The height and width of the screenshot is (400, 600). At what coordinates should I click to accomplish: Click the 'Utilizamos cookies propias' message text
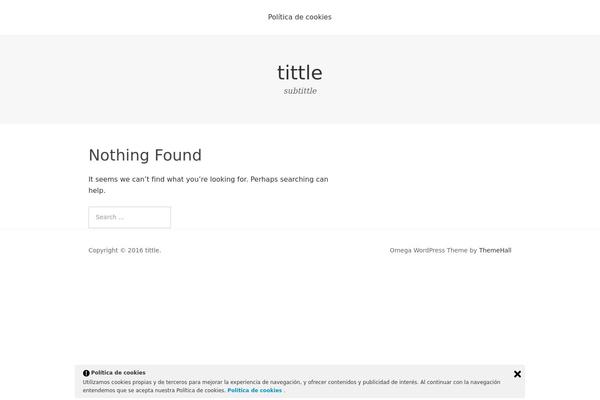click(140, 382)
